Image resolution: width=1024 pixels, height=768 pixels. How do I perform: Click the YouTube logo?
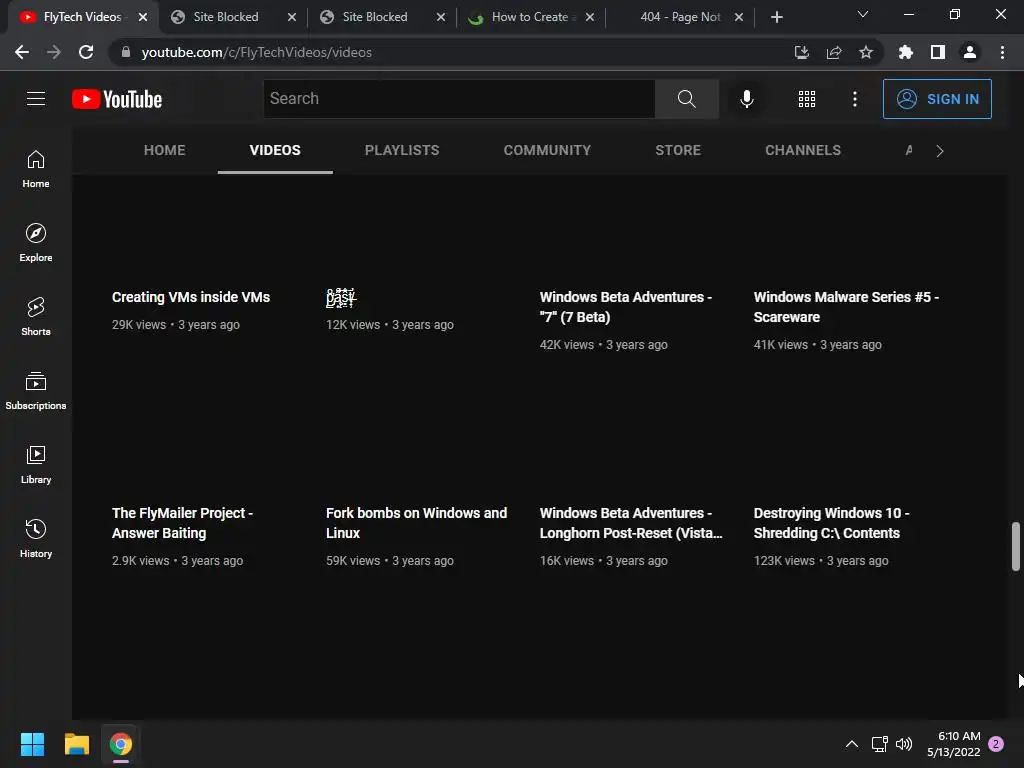tap(117, 99)
